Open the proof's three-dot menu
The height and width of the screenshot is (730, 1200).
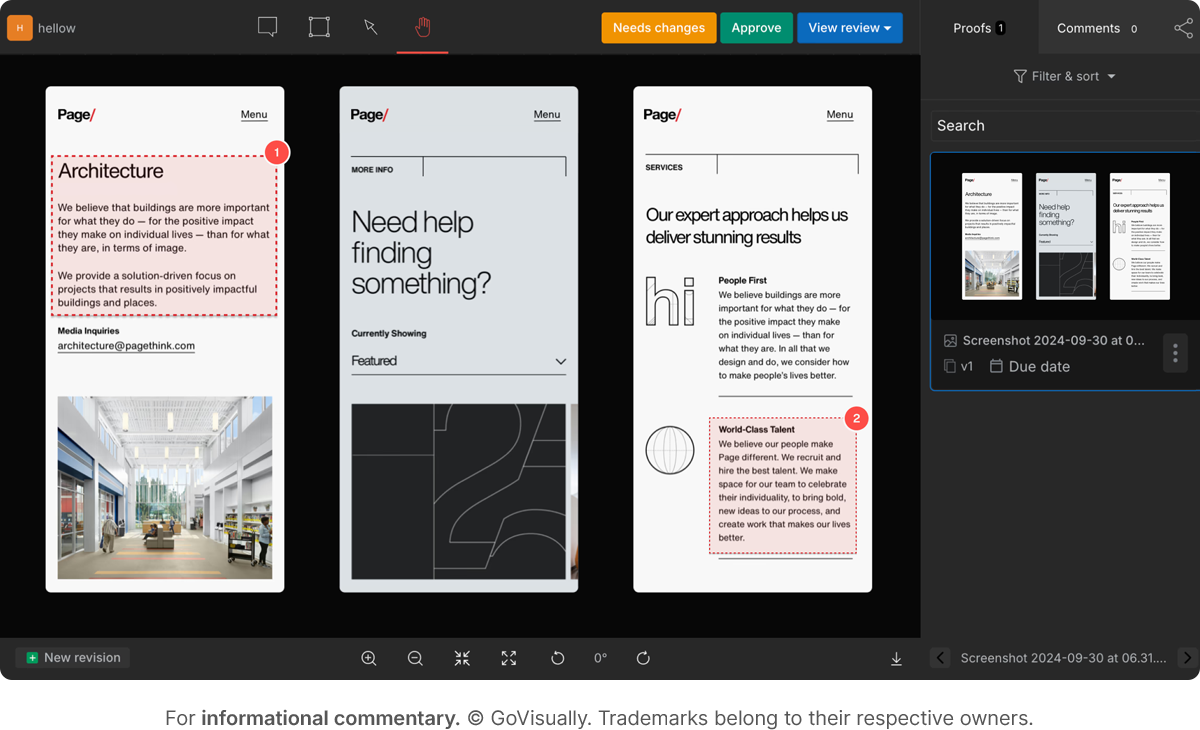click(x=1175, y=352)
